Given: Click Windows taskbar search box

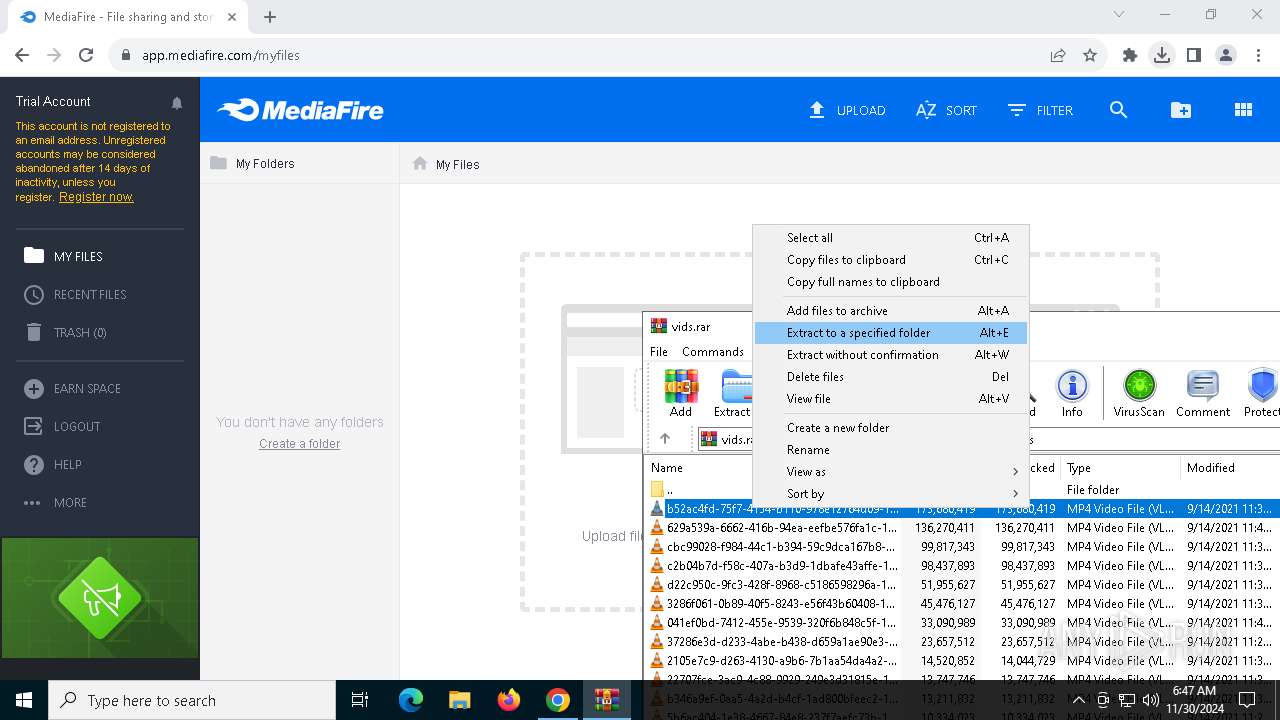Looking at the screenshot, I should [x=192, y=700].
